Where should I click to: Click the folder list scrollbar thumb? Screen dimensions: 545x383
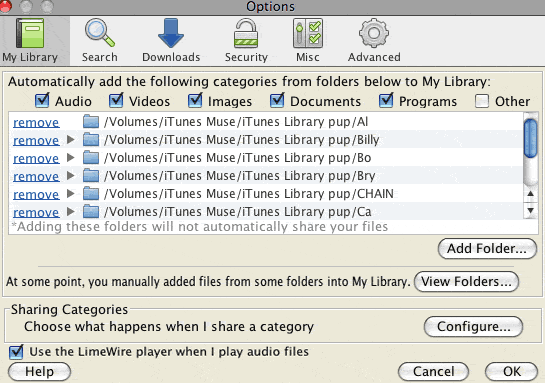tap(530, 138)
